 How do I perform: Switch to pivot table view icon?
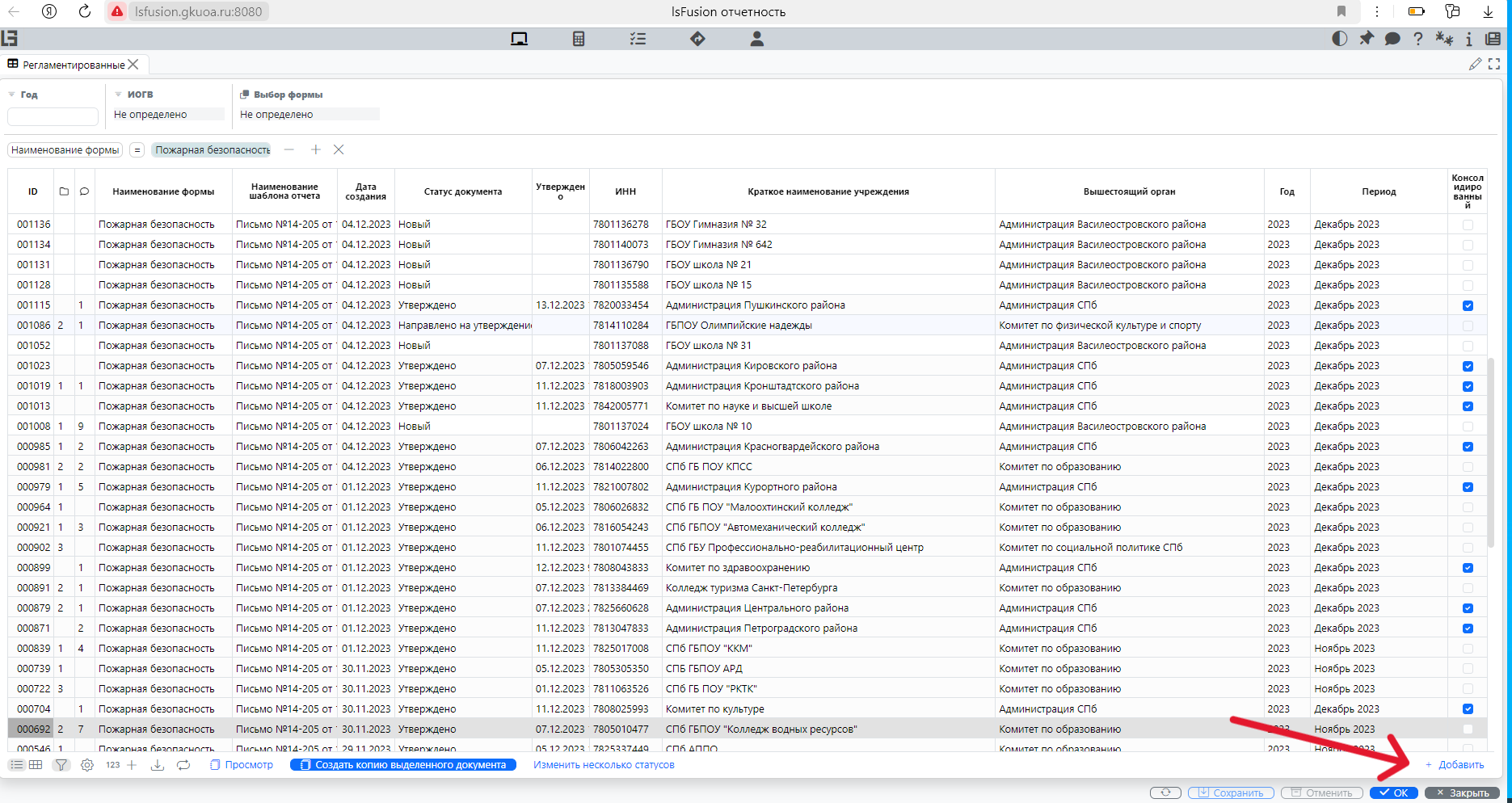click(x=36, y=765)
